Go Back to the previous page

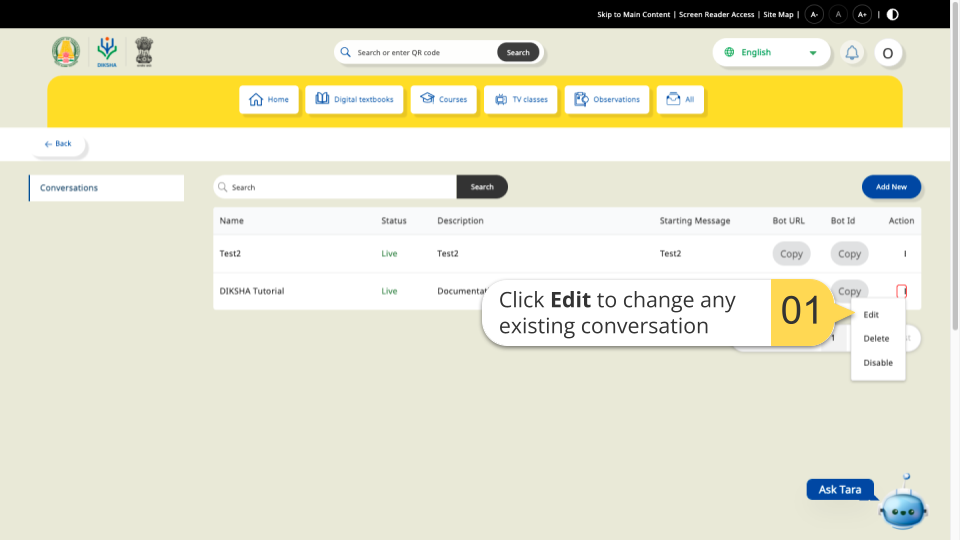pos(58,144)
